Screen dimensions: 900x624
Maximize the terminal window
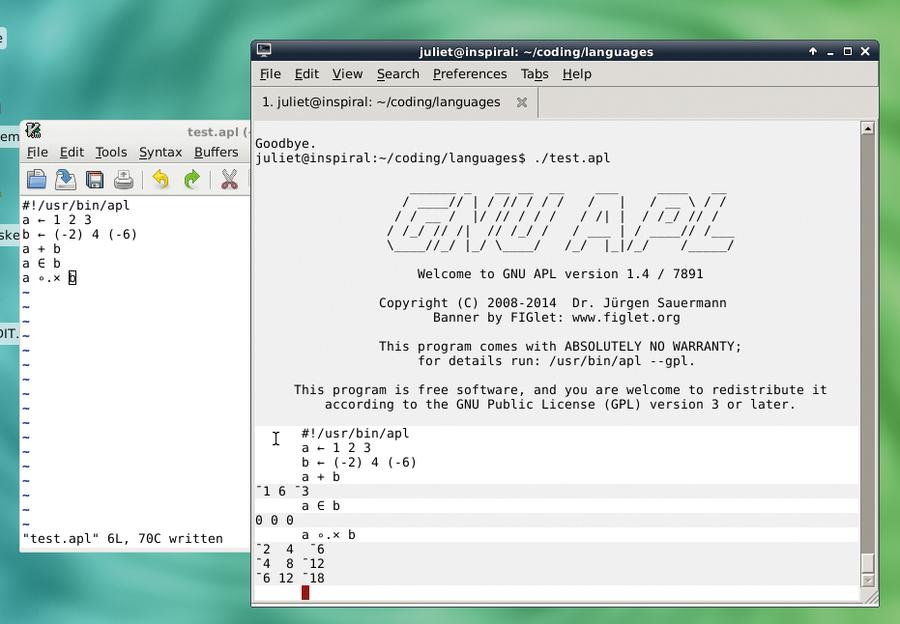[847, 51]
